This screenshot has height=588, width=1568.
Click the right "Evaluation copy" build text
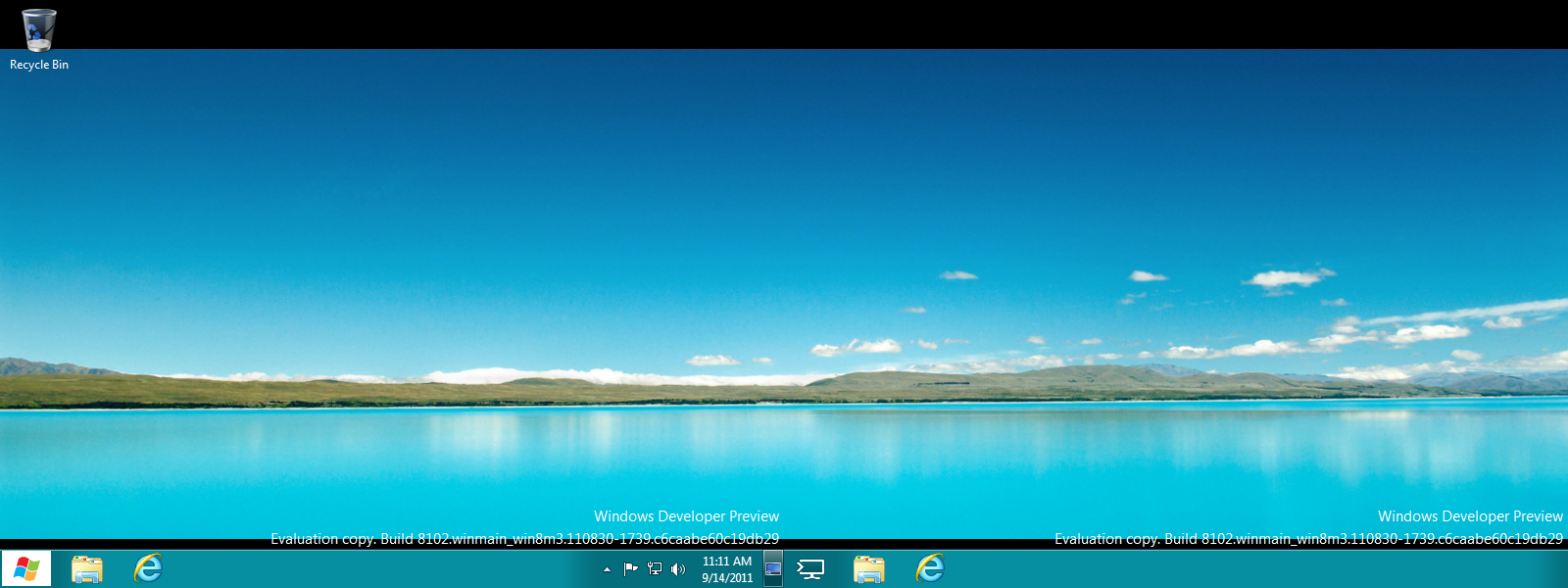[1308, 539]
